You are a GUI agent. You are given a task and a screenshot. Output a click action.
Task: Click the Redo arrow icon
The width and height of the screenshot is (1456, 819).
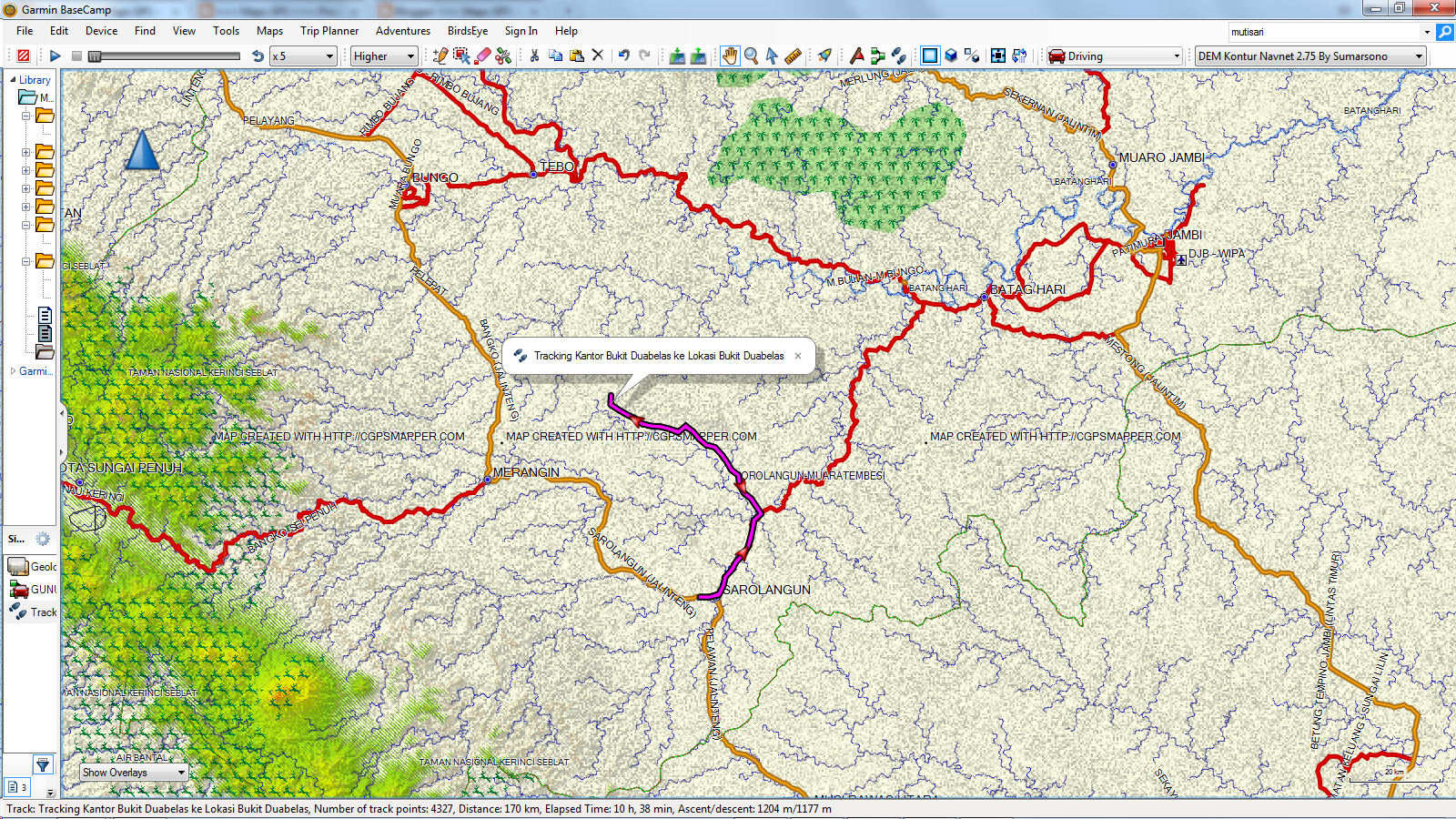point(645,56)
